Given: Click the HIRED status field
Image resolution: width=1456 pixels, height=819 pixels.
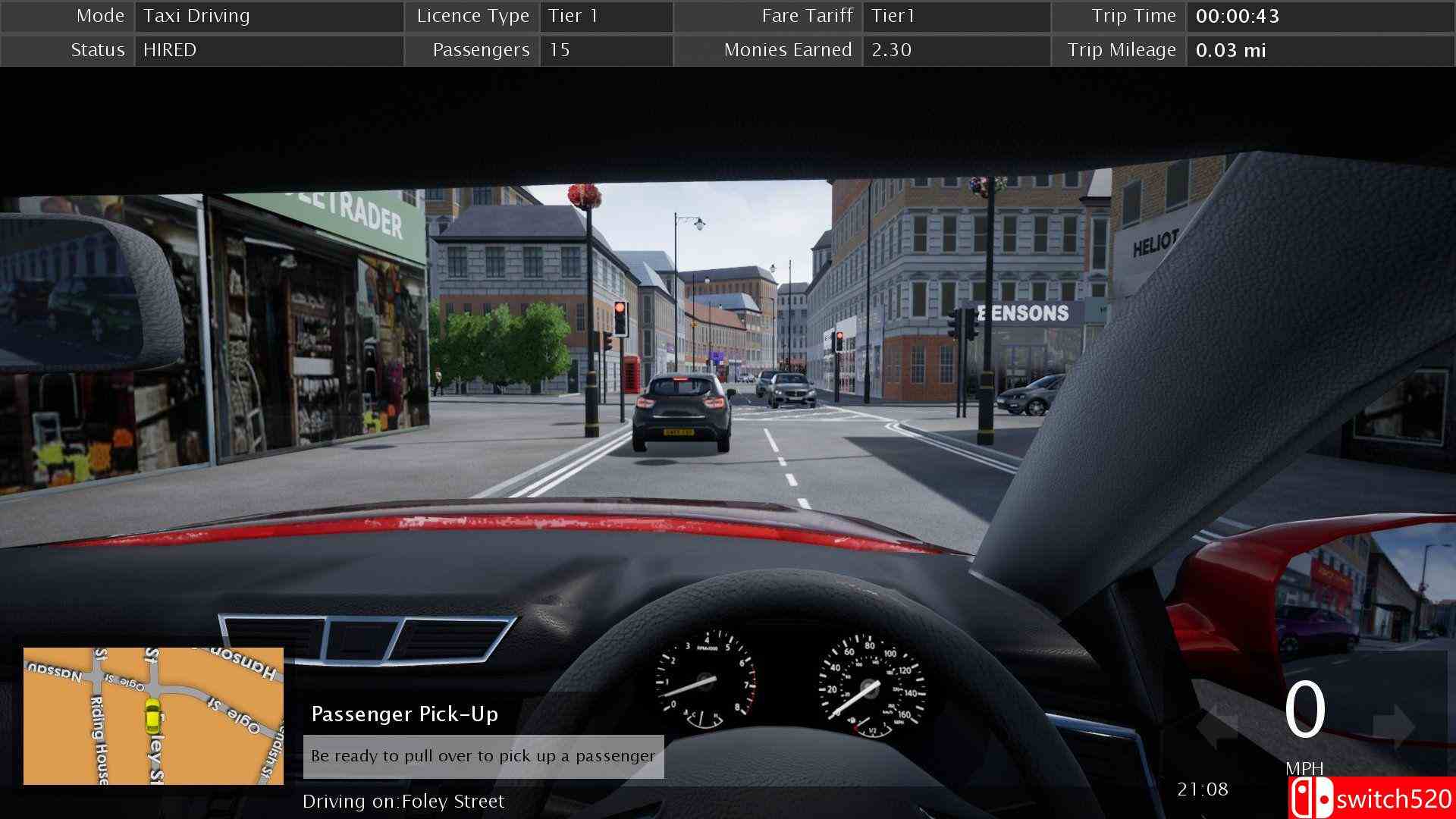Looking at the screenshot, I should [268, 50].
